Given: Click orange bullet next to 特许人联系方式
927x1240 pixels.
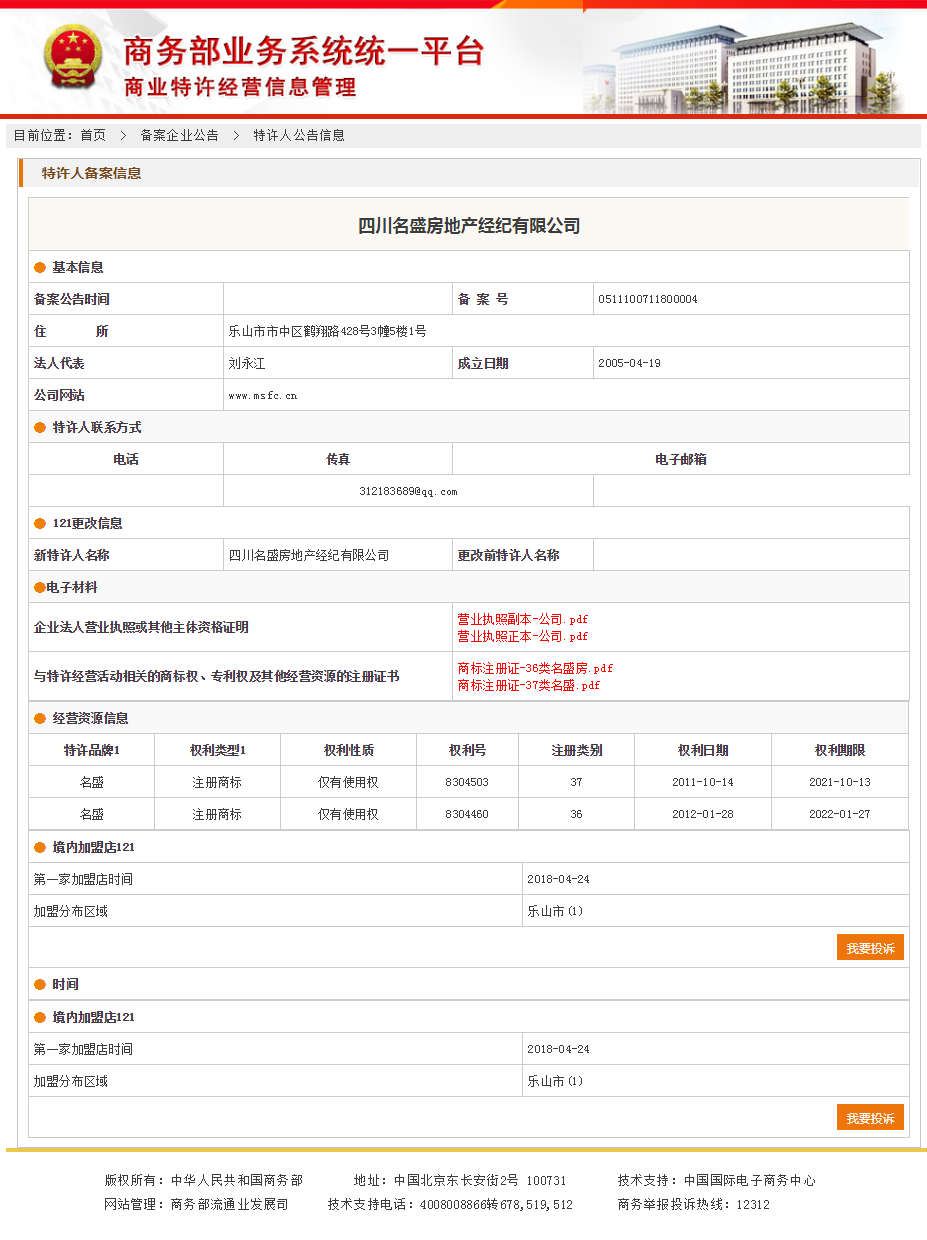Looking at the screenshot, I should point(40,427).
